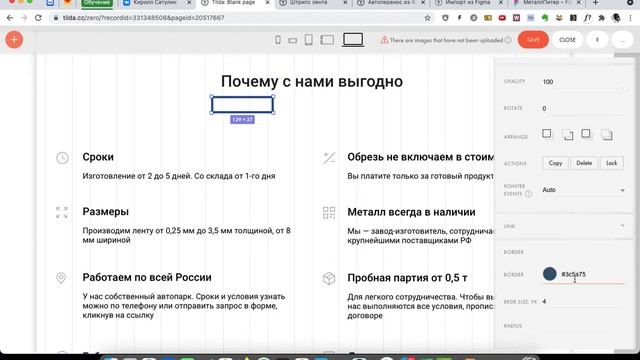Click the info icon beside the upload warning

click(x=508, y=40)
